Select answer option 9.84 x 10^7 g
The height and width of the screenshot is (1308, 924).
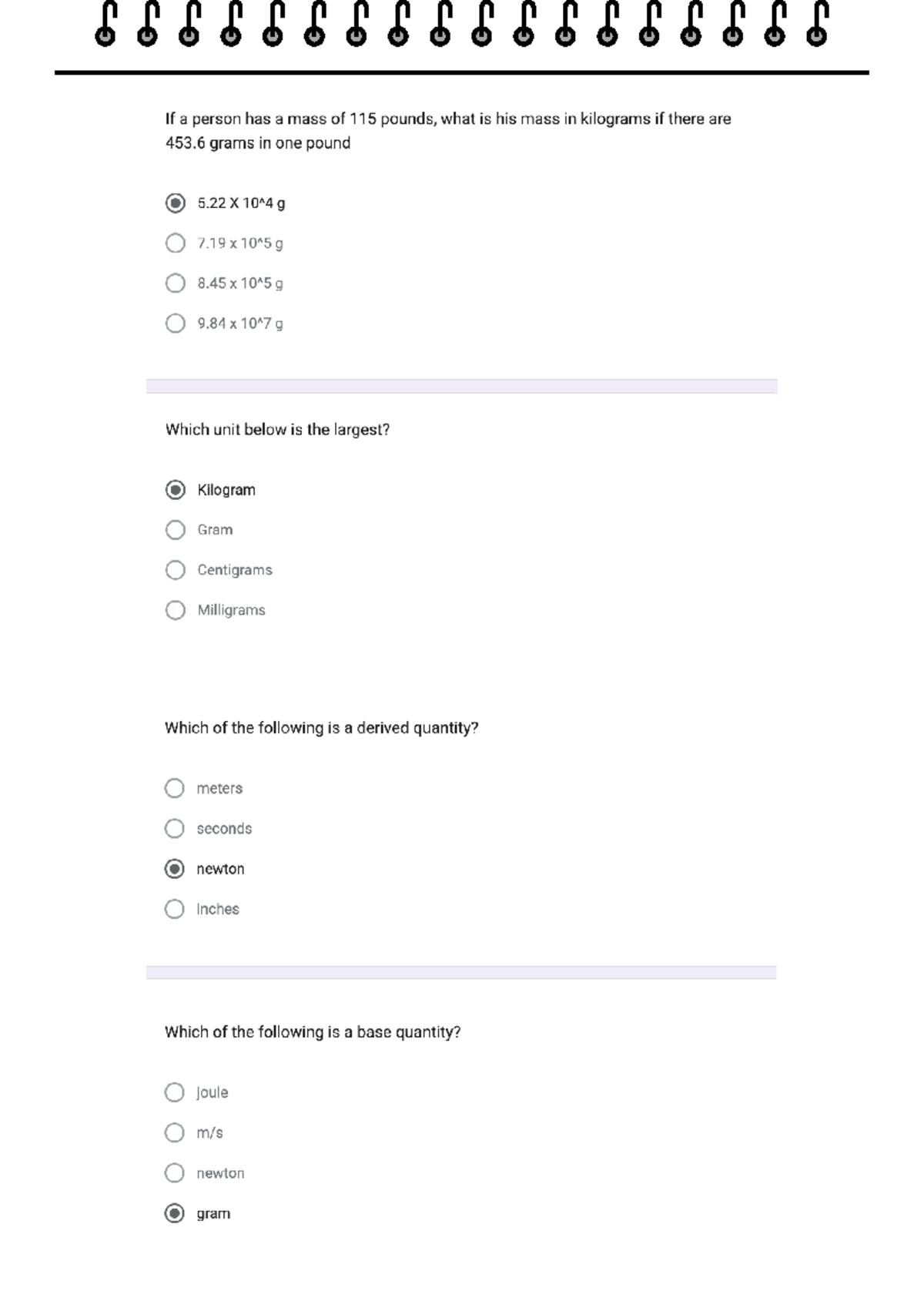[x=176, y=324]
